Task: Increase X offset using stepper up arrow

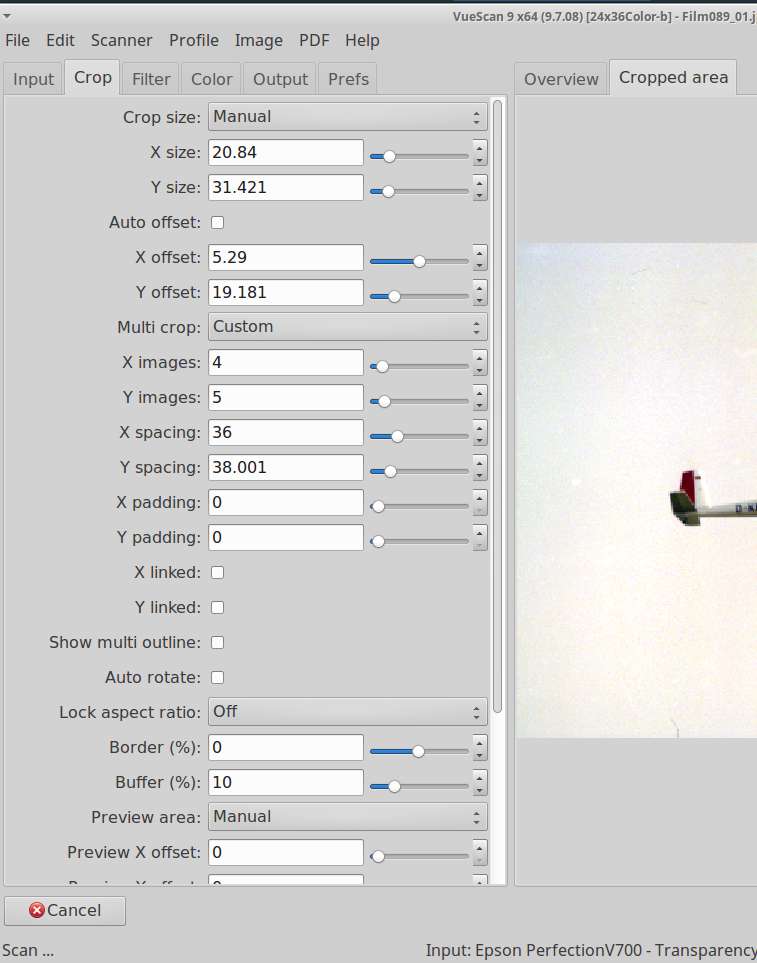Action: (480, 252)
